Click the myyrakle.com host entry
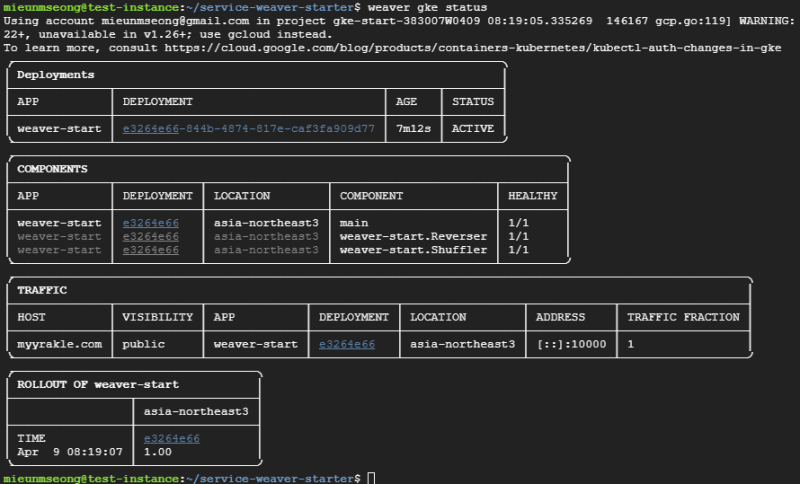Image resolution: width=800 pixels, height=484 pixels. (x=60, y=344)
